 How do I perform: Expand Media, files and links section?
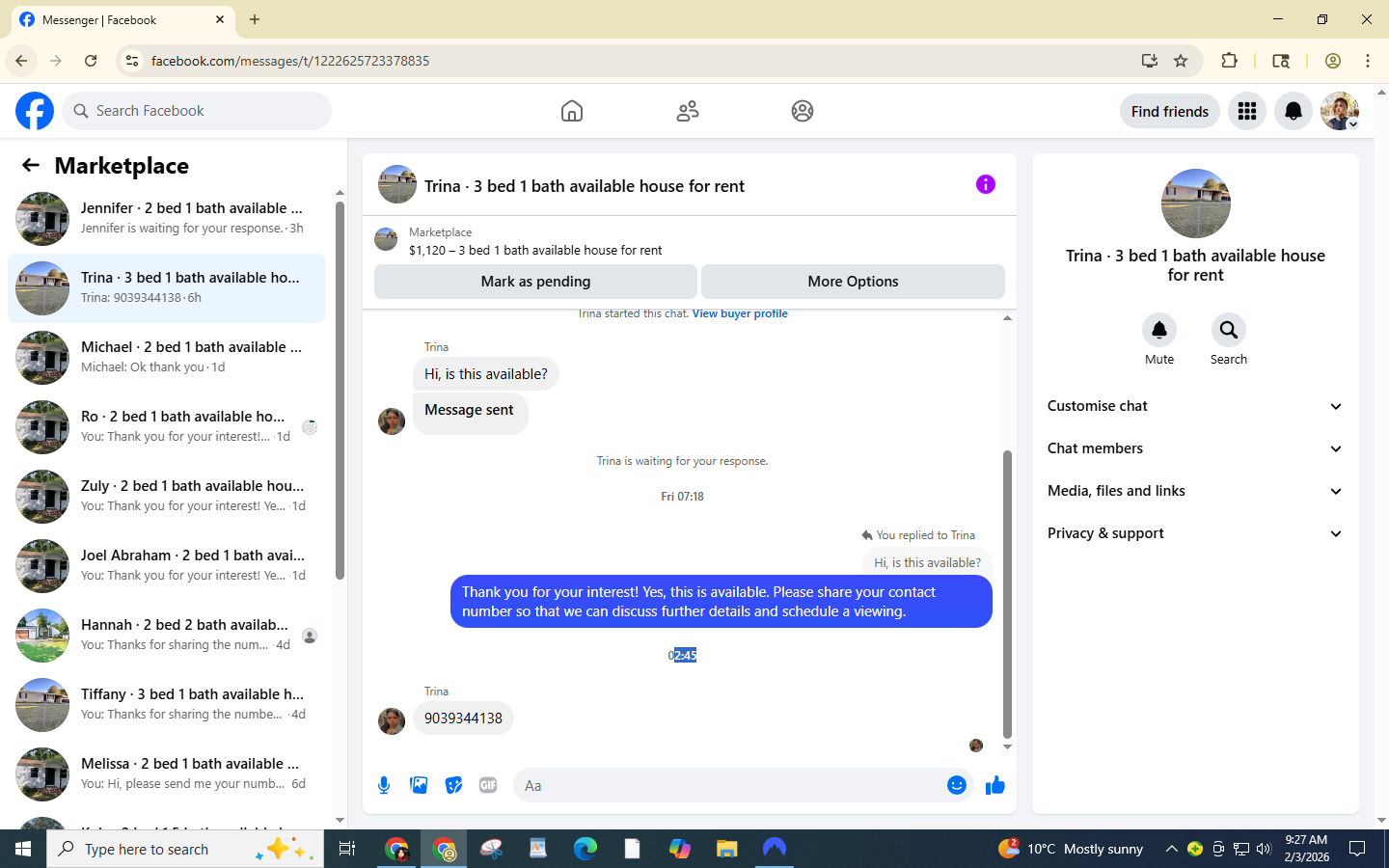click(x=1195, y=491)
